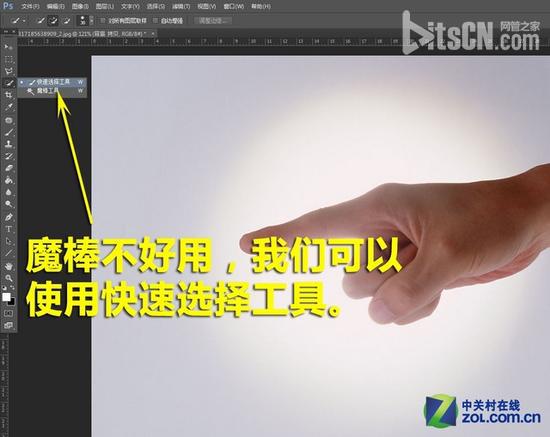Toggle Quick Mask mode icon
This screenshot has width=550, height=437.
click(8, 313)
